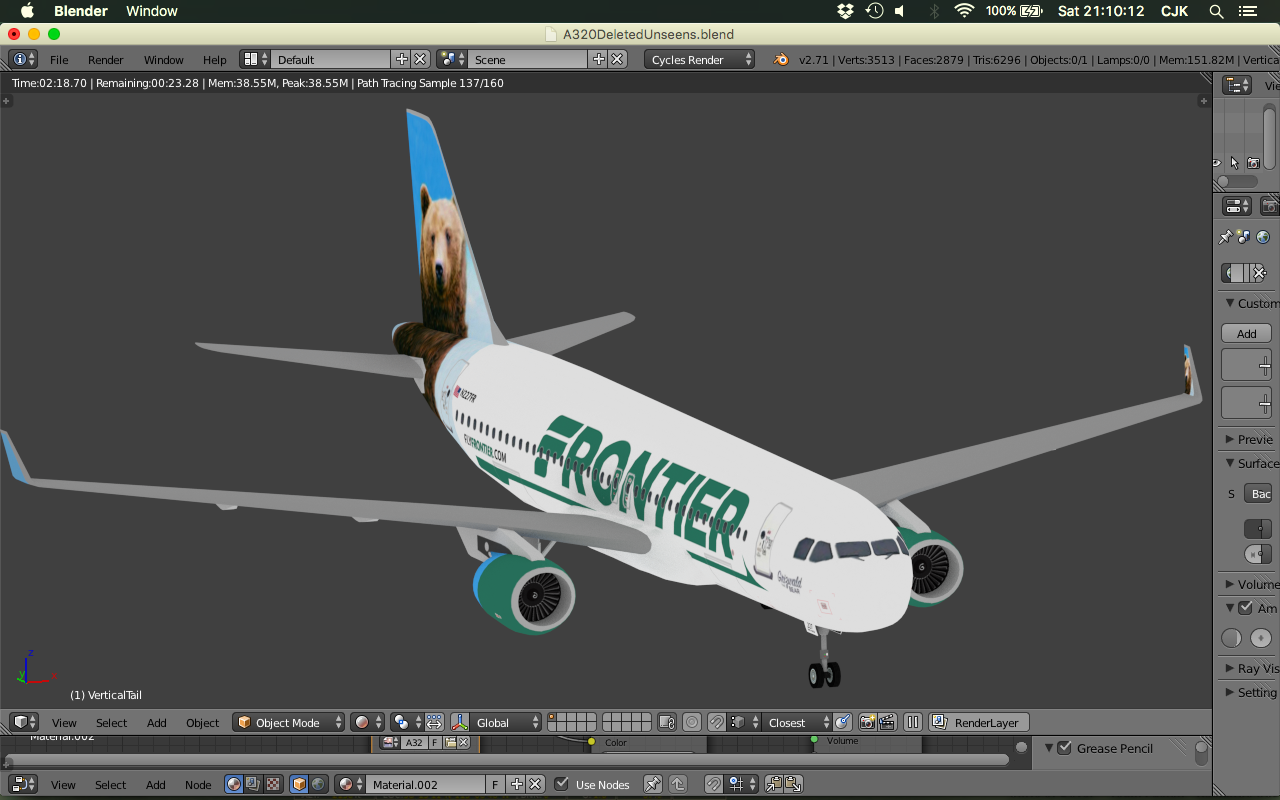This screenshot has height=800, width=1280.
Task: Open the Object Mode dropdown
Action: tap(289, 722)
